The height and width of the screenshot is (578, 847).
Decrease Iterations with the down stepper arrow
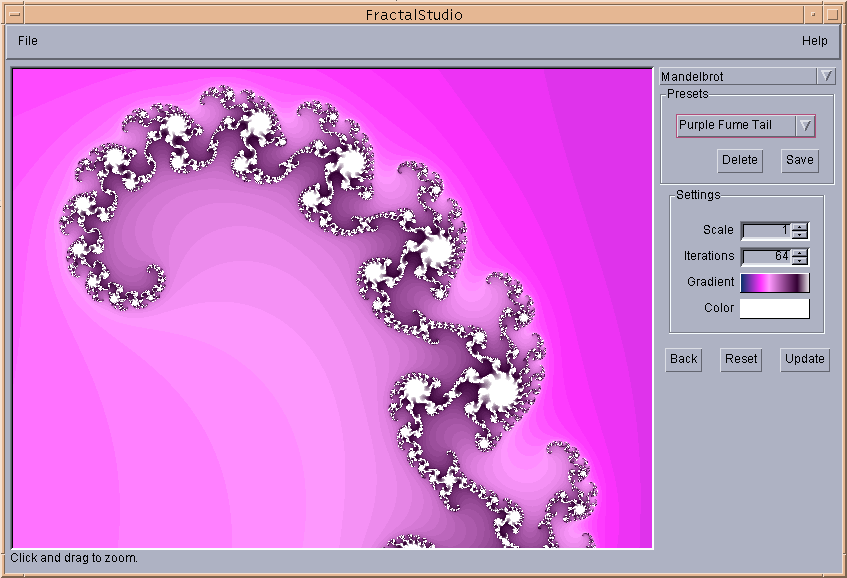799,260
